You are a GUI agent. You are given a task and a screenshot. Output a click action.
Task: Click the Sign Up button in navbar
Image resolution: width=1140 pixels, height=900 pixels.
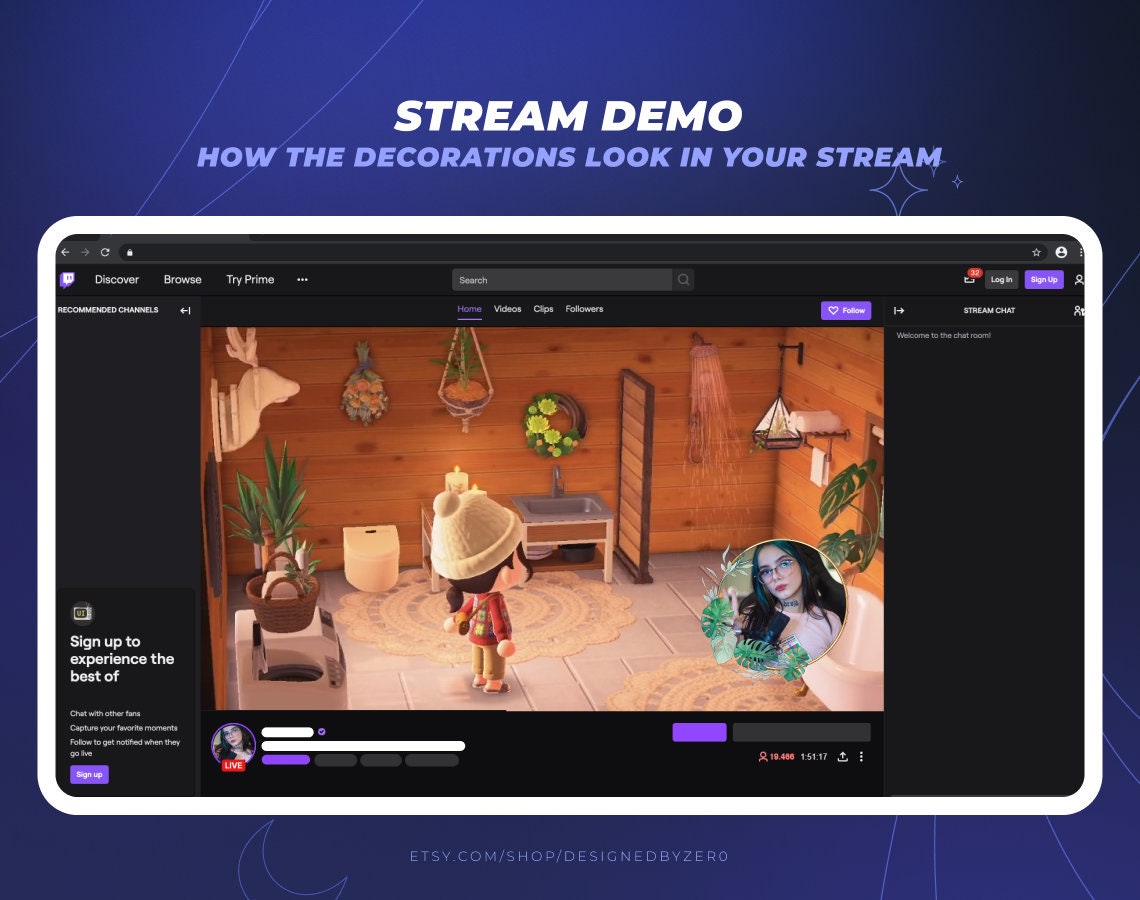click(x=1044, y=280)
